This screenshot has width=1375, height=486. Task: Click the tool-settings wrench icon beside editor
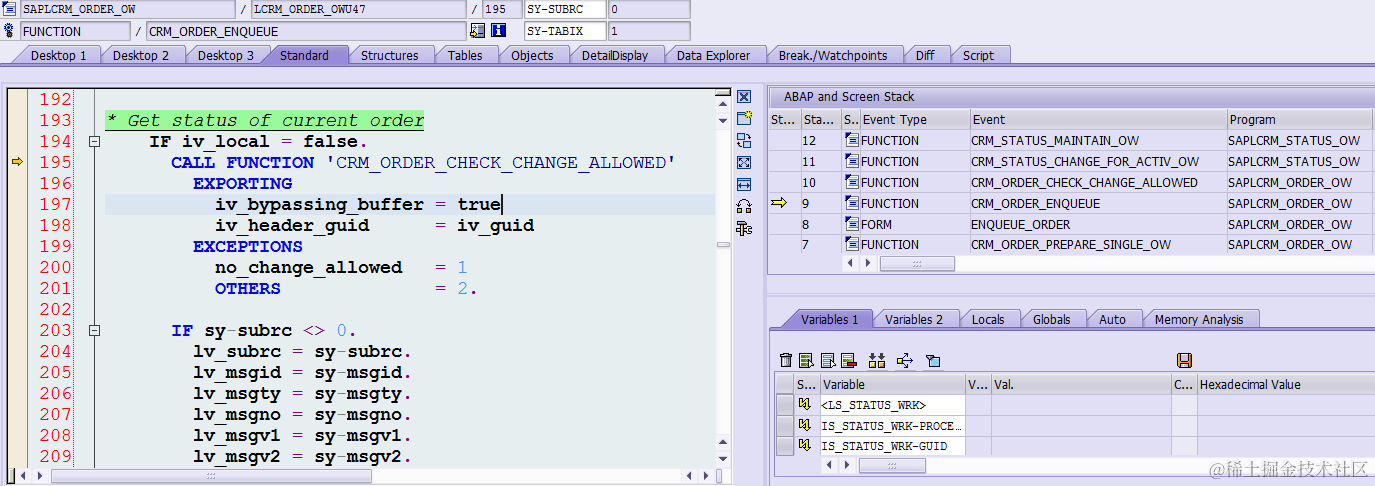pos(743,228)
